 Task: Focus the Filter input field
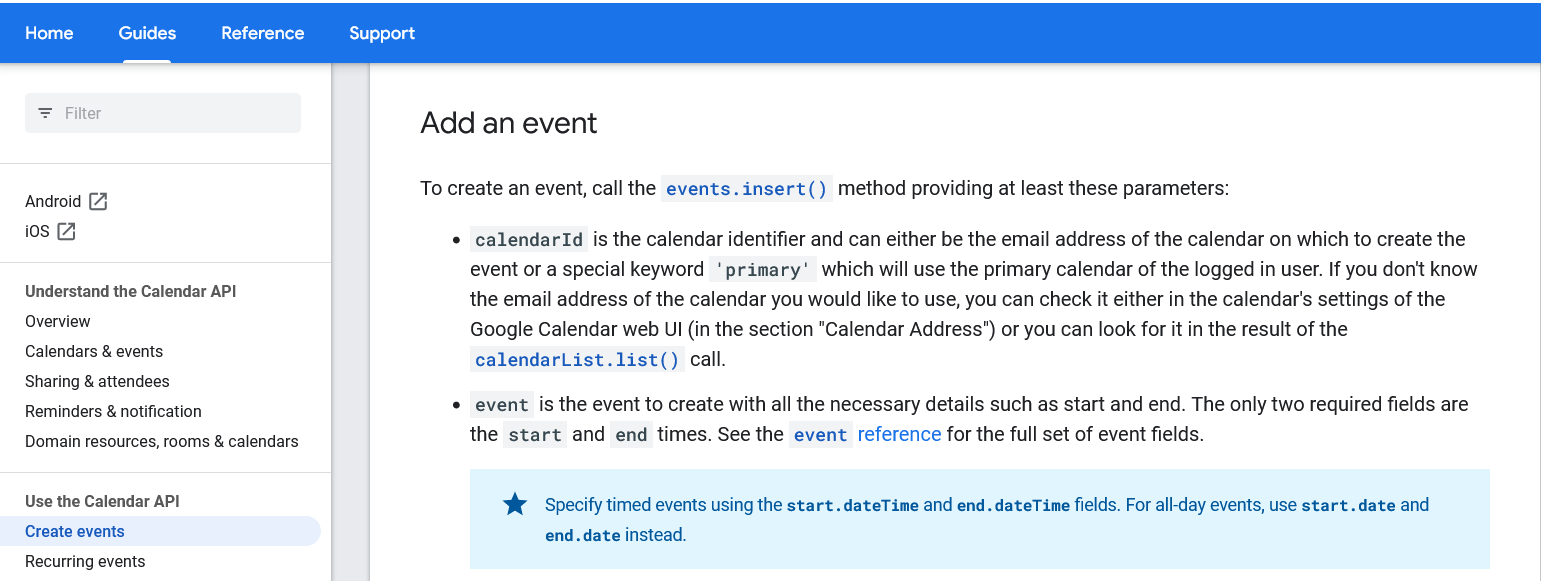[163, 113]
